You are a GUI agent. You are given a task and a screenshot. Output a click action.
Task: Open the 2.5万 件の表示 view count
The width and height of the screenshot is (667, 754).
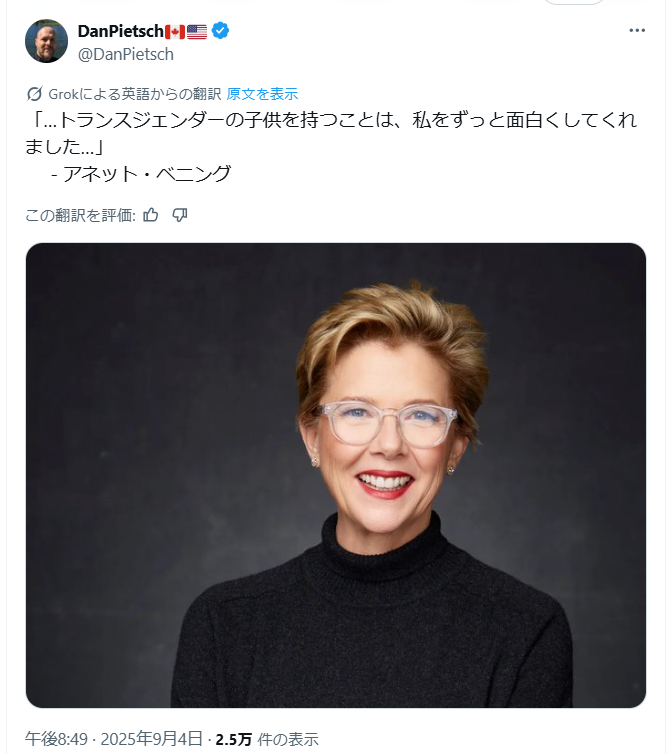pyautogui.click(x=267, y=739)
